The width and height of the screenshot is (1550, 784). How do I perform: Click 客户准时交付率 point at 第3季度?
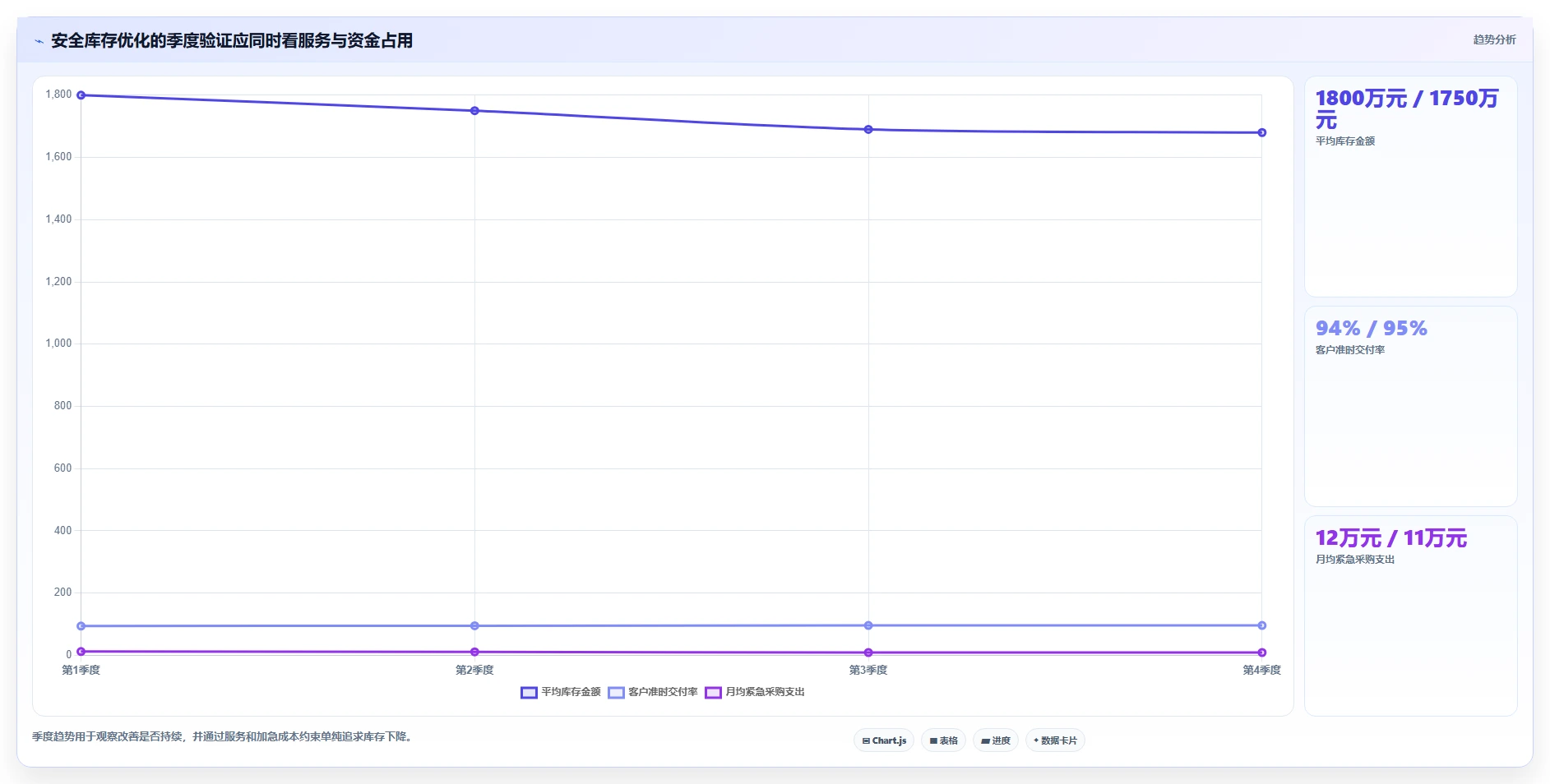point(868,625)
